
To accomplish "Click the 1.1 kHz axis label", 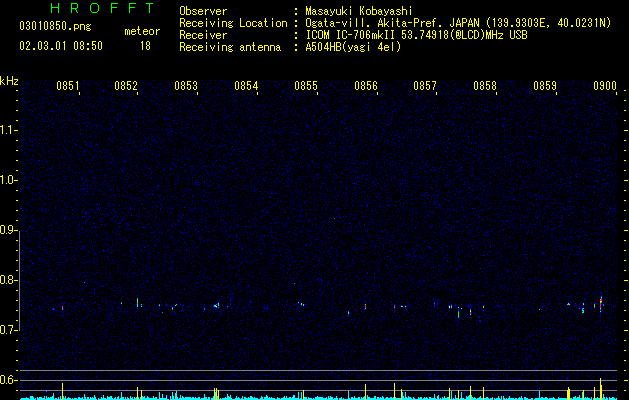I will pos(8,130).
